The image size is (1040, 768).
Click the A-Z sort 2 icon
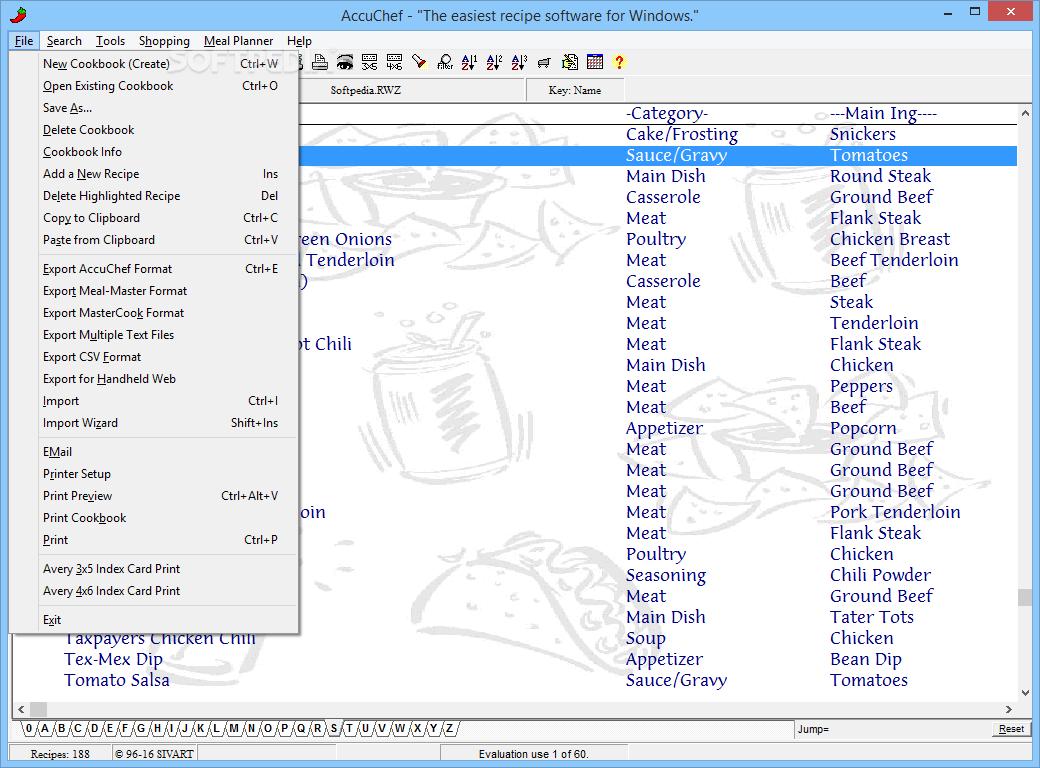point(494,62)
